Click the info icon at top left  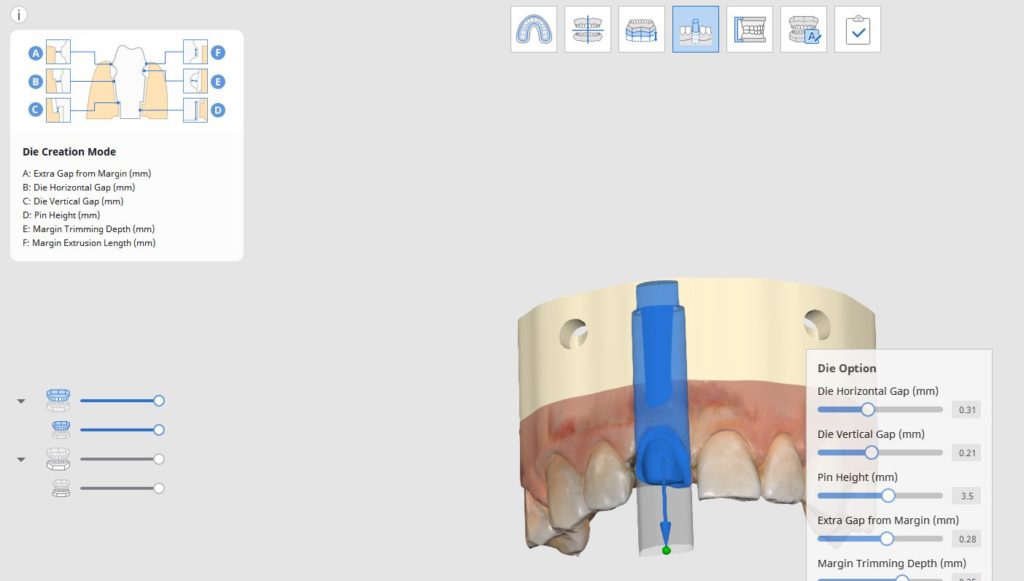coord(19,14)
